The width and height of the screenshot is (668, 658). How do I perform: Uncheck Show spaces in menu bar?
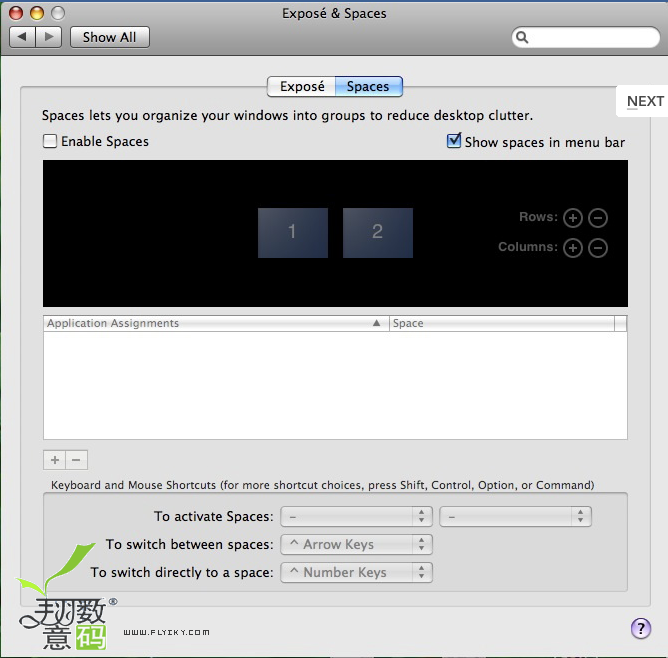pyautogui.click(x=454, y=141)
